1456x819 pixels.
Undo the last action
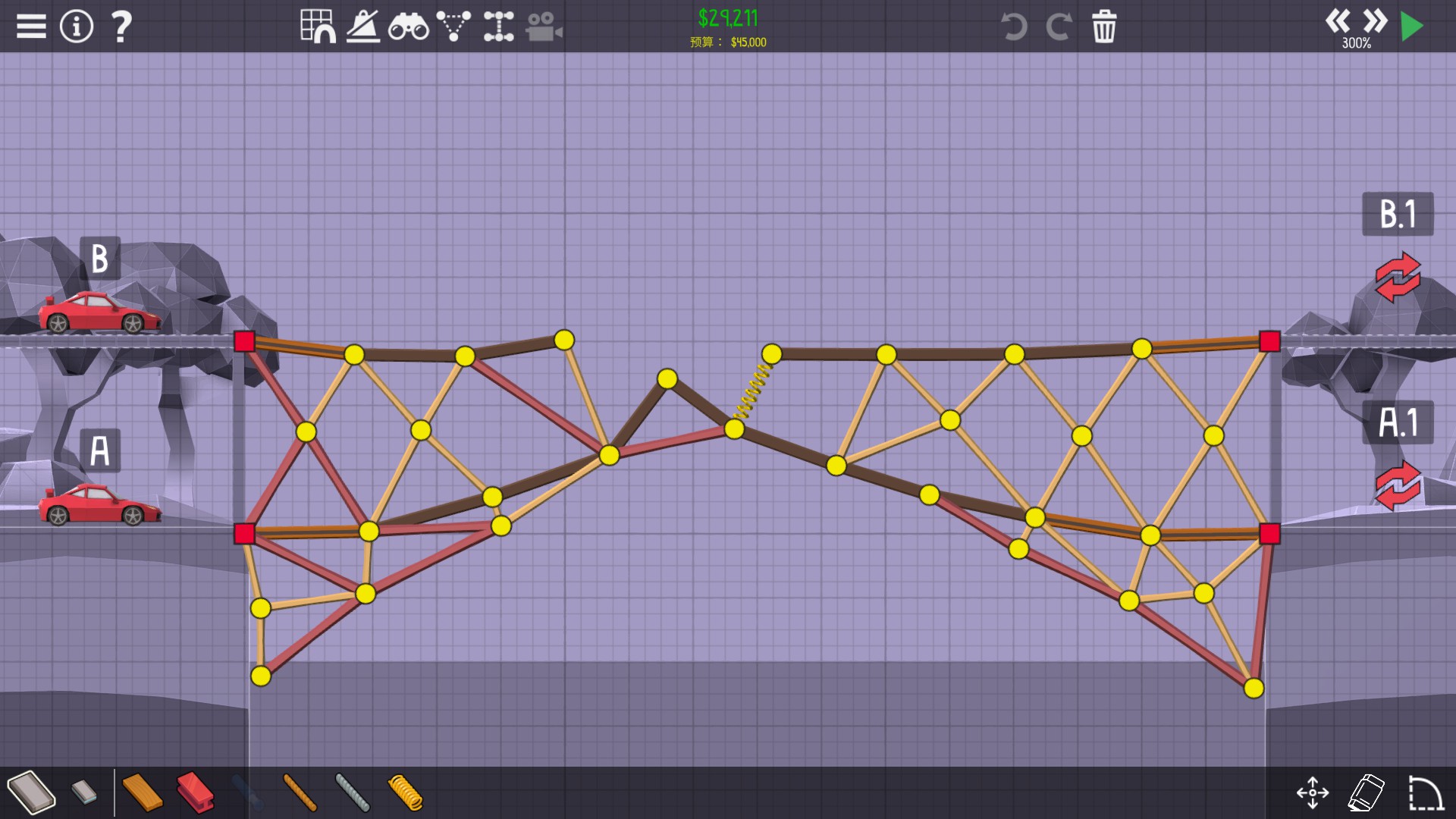click(x=1014, y=27)
